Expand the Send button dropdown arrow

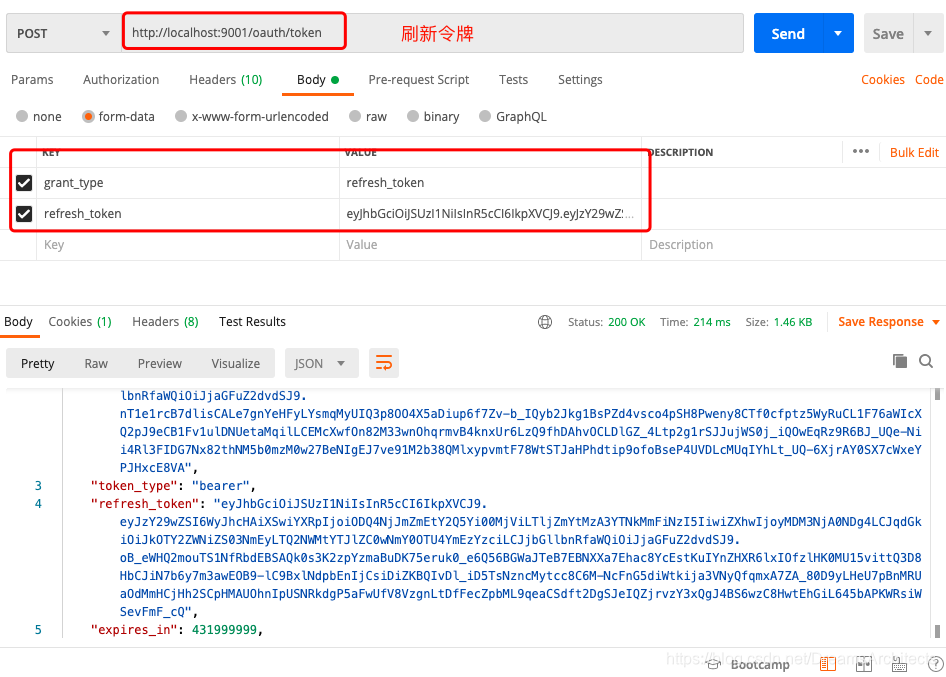pyautogui.click(x=838, y=33)
